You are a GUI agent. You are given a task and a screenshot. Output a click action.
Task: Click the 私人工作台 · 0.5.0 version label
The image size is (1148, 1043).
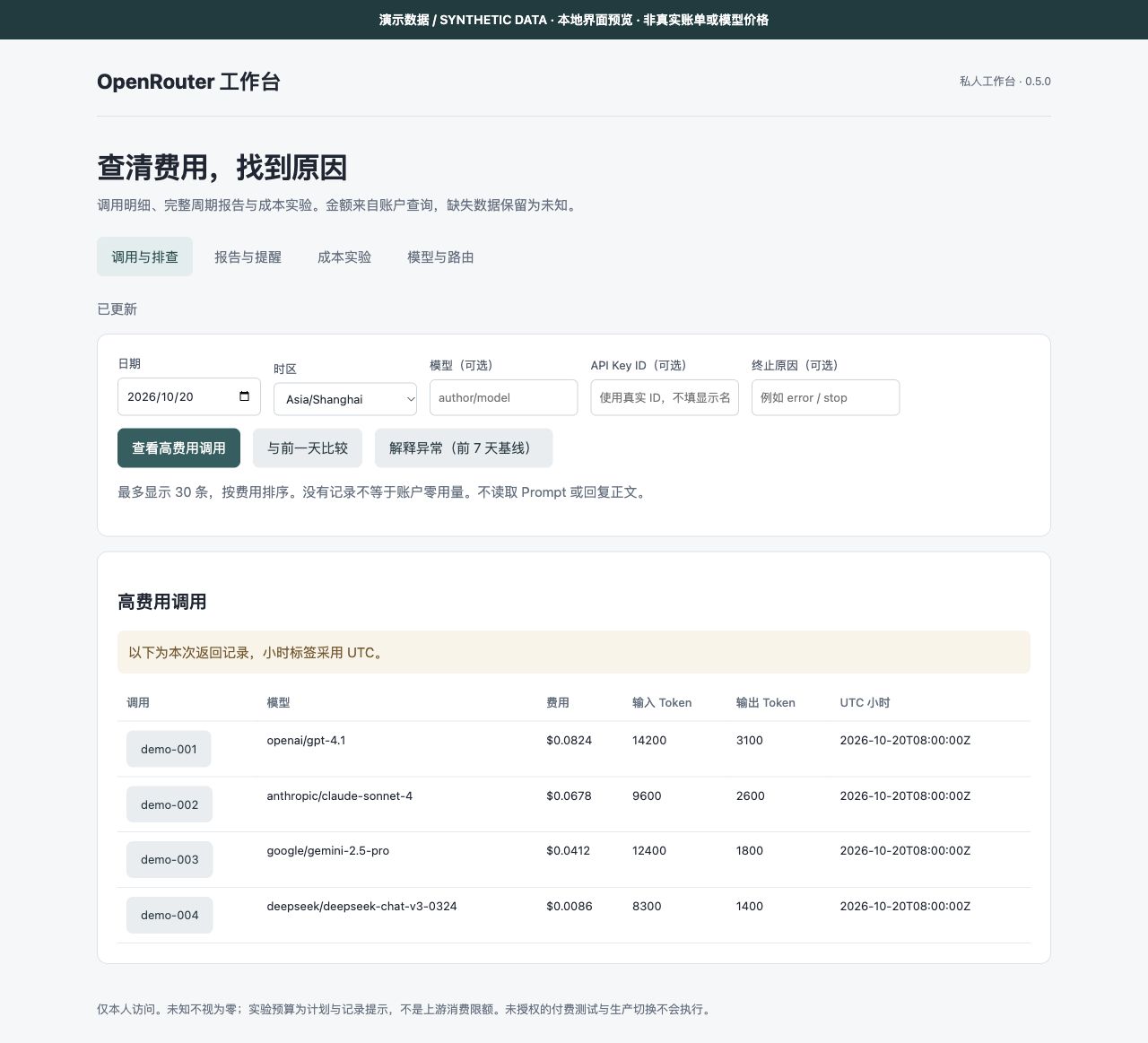point(1005,81)
